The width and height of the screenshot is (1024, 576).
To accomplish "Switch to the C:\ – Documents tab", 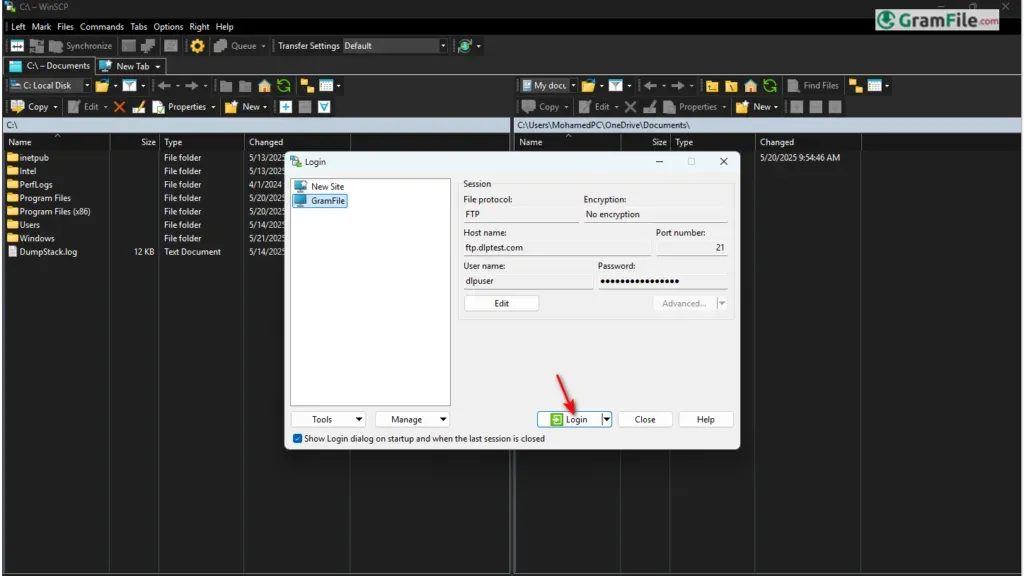I will 50,66.
